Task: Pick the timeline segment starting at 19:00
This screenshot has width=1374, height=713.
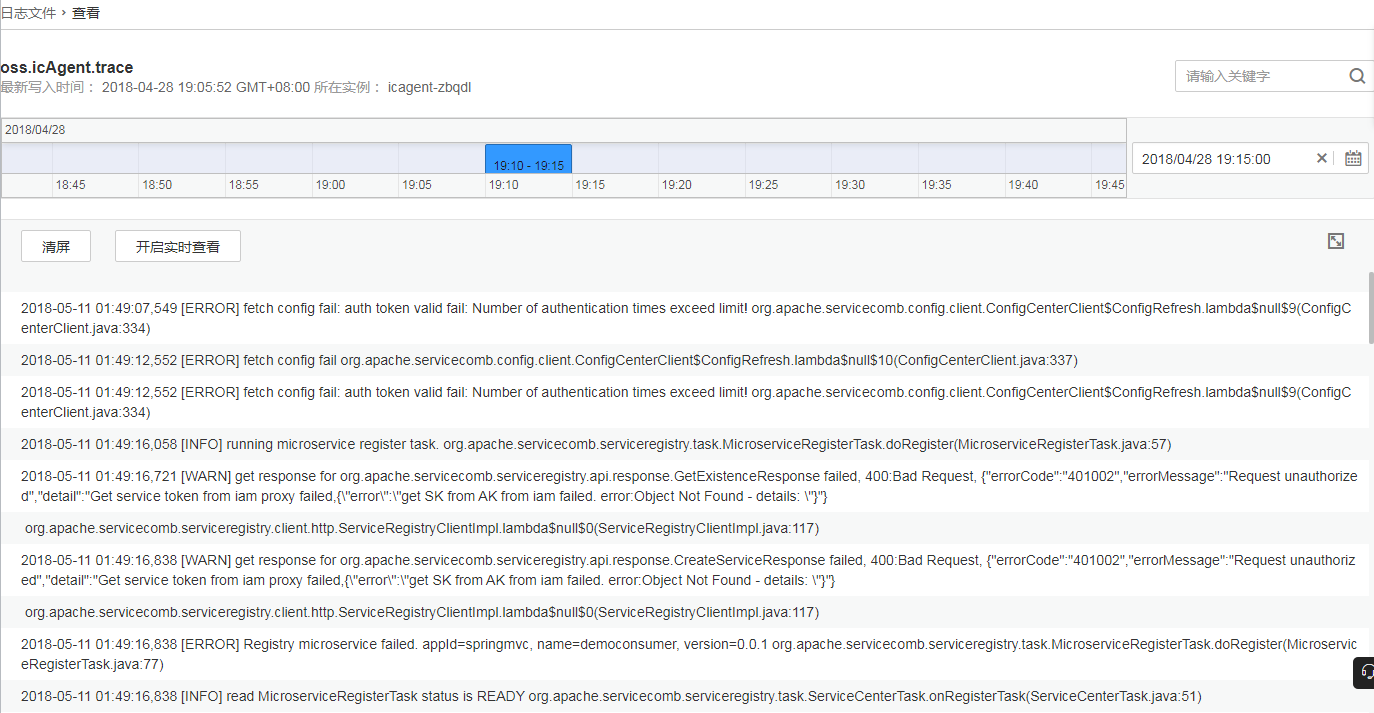Action: (355, 159)
